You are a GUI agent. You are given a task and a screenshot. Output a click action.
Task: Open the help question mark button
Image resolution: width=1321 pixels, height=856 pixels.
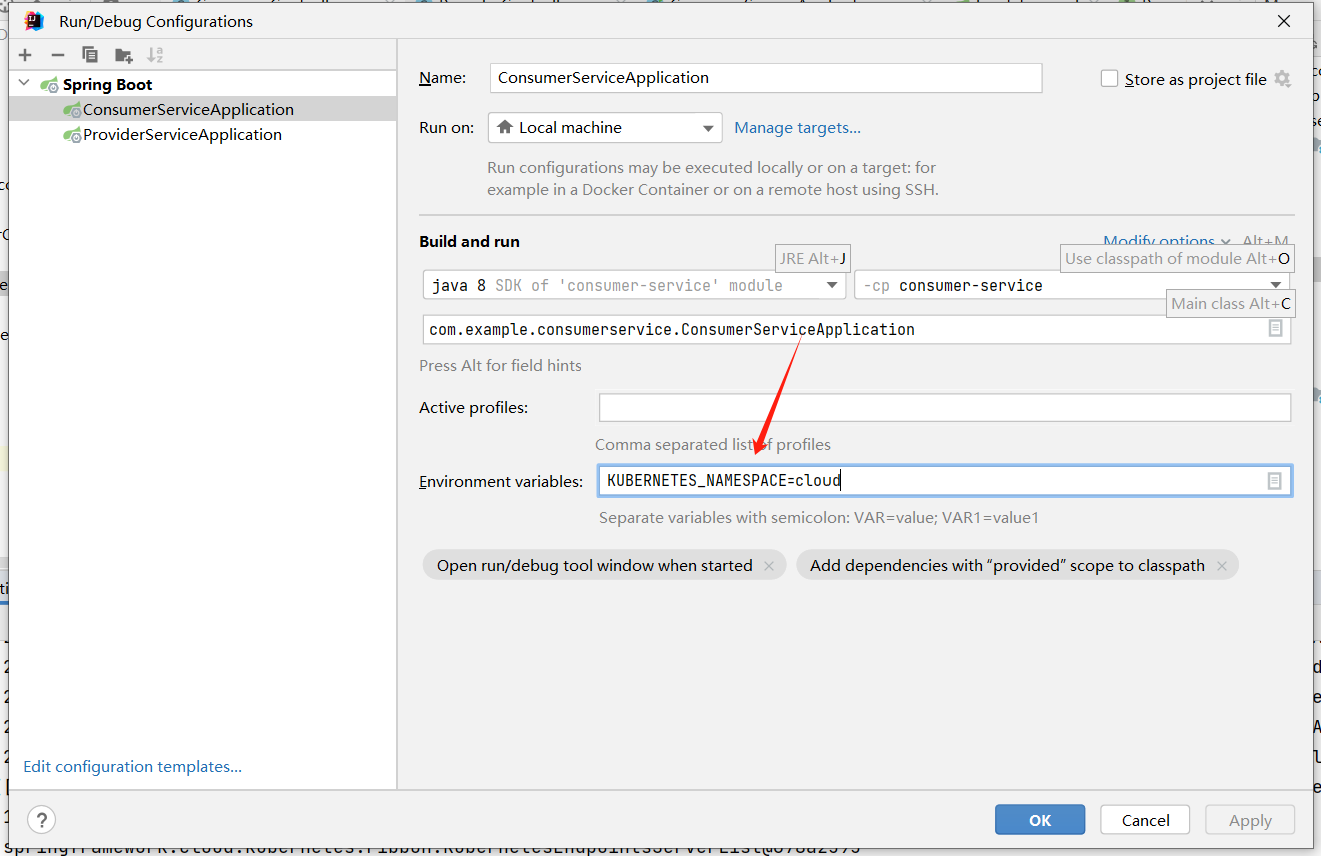[x=41, y=820]
